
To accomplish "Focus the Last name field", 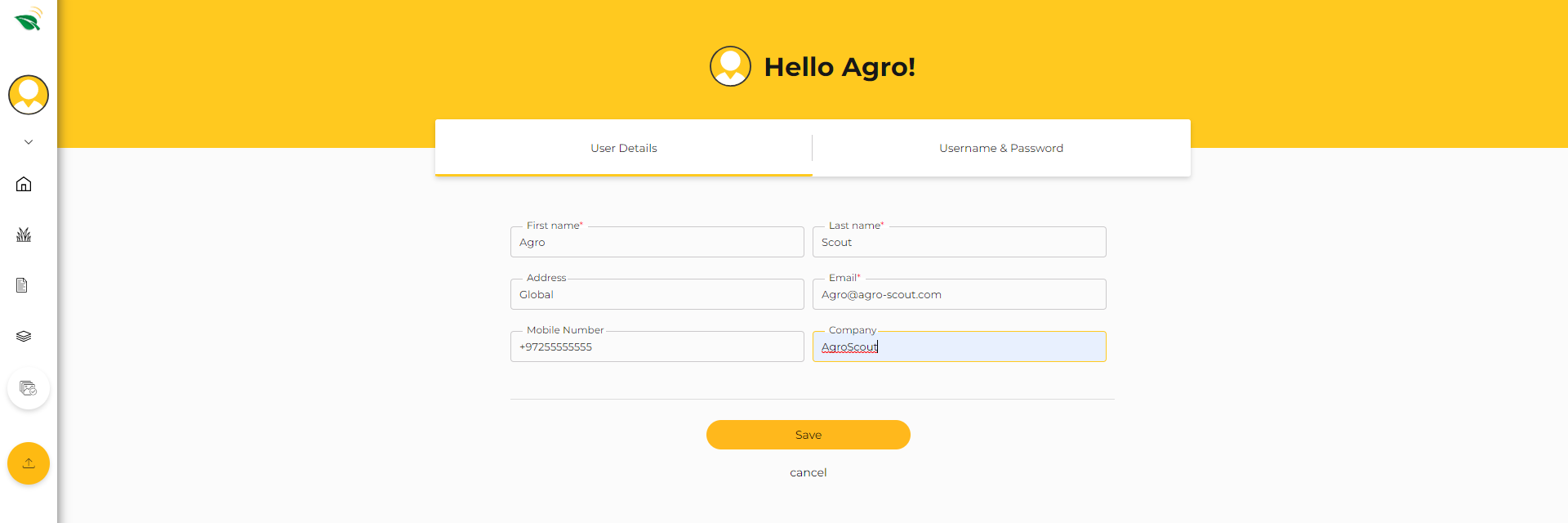I will coord(960,242).
